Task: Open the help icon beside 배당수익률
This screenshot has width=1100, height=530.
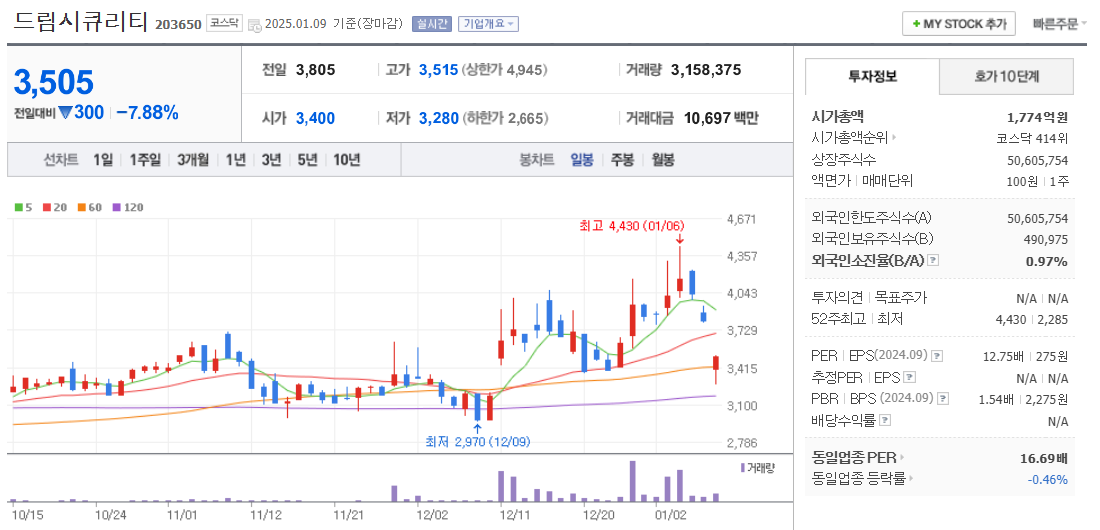Action: (x=885, y=420)
